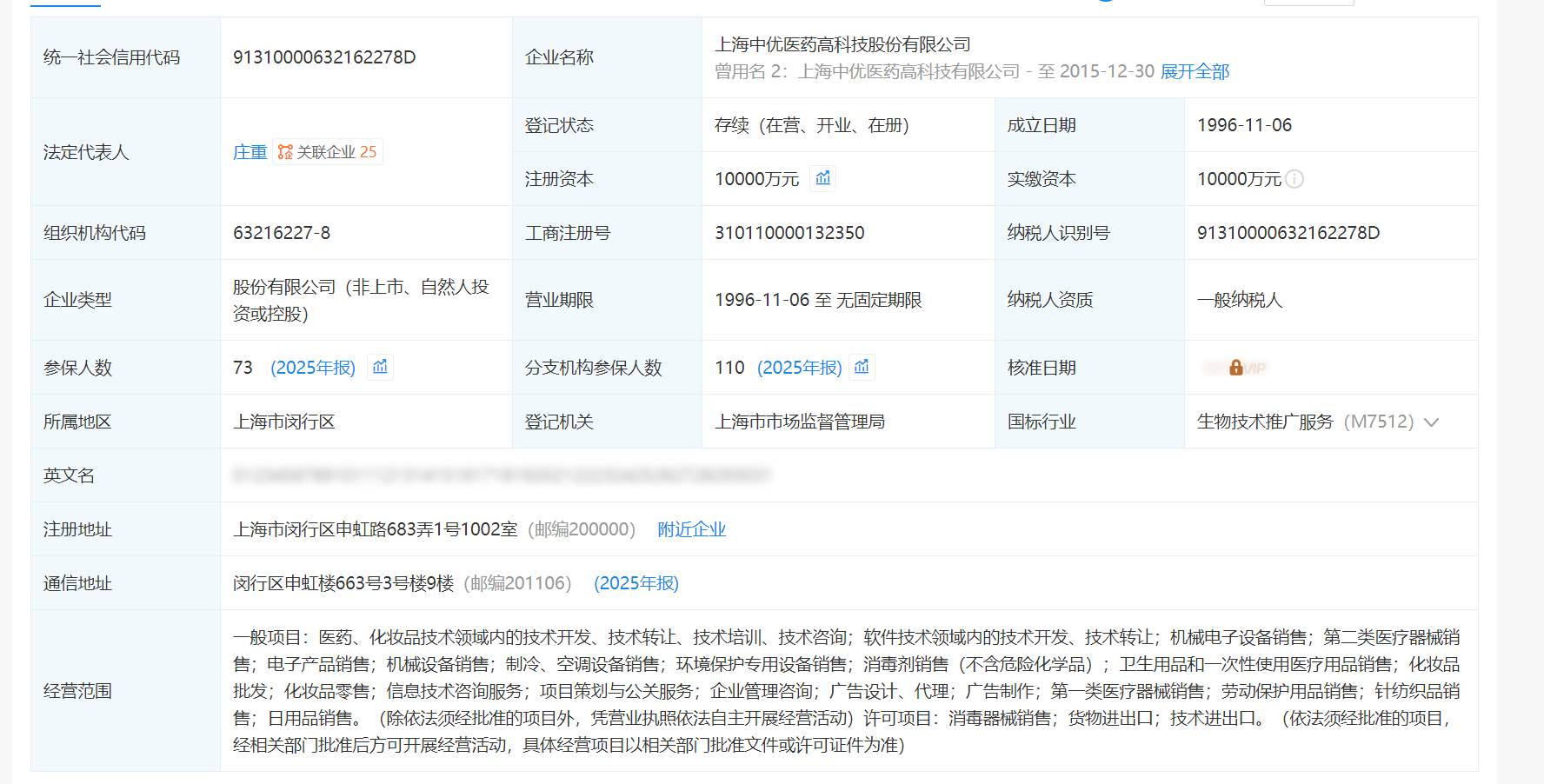Select business term 1996-11-06 至 无固定期限
Image resolution: width=1544 pixels, height=784 pixels.
pyautogui.click(x=818, y=300)
